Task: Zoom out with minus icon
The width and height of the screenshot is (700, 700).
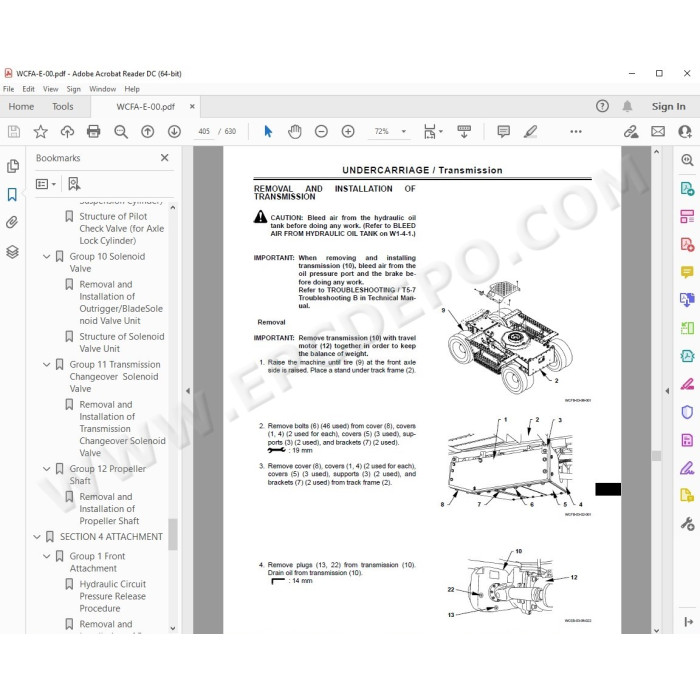Action: (321, 131)
